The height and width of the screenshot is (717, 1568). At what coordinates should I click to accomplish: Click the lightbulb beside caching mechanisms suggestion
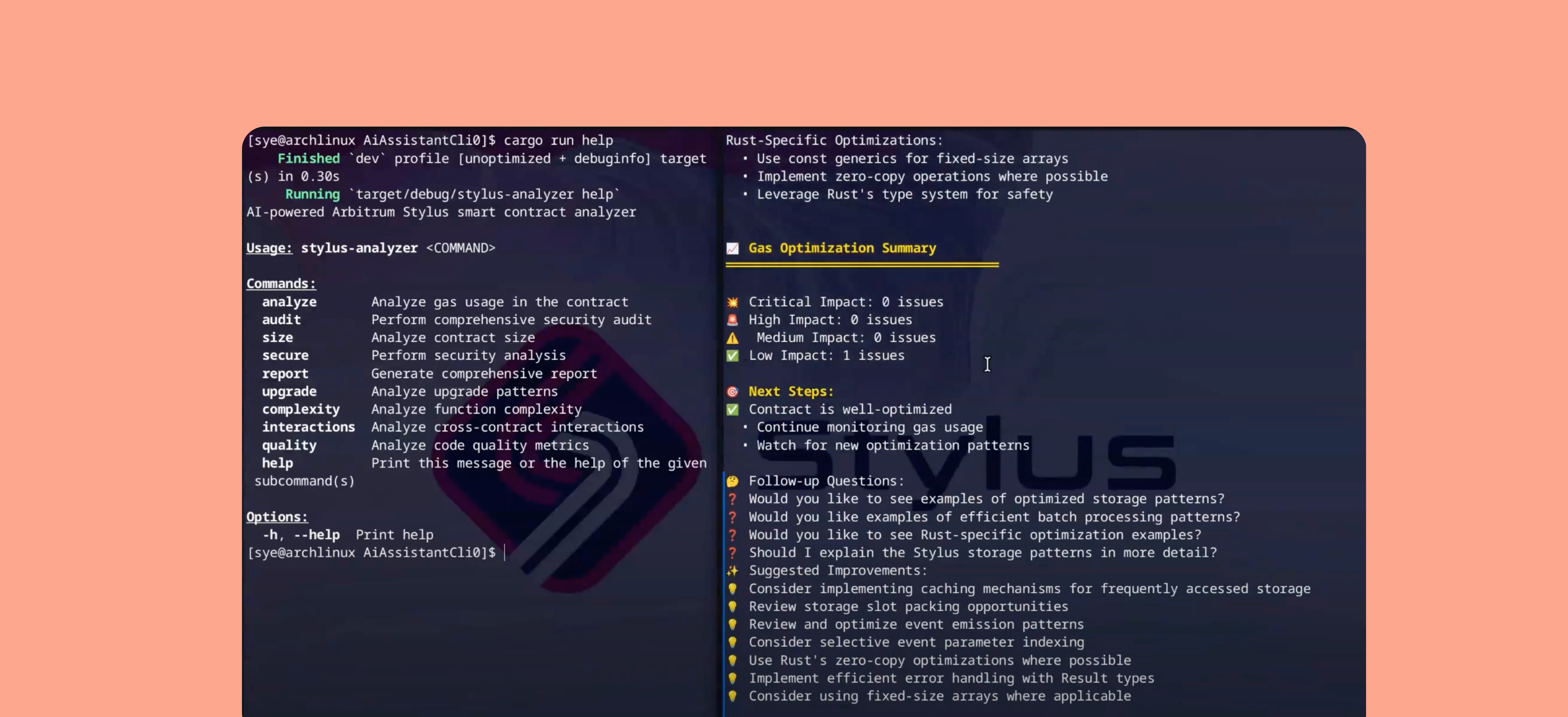[x=732, y=589]
